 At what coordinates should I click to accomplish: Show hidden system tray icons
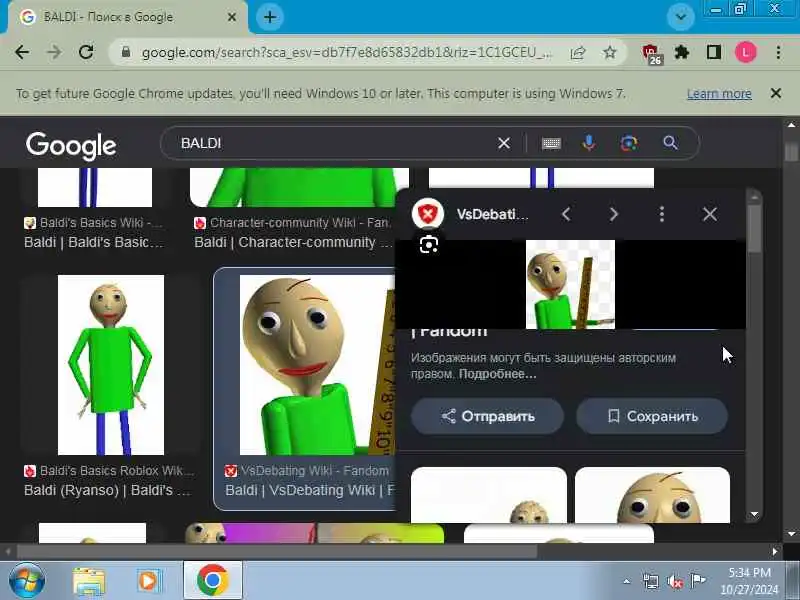pyautogui.click(x=627, y=581)
